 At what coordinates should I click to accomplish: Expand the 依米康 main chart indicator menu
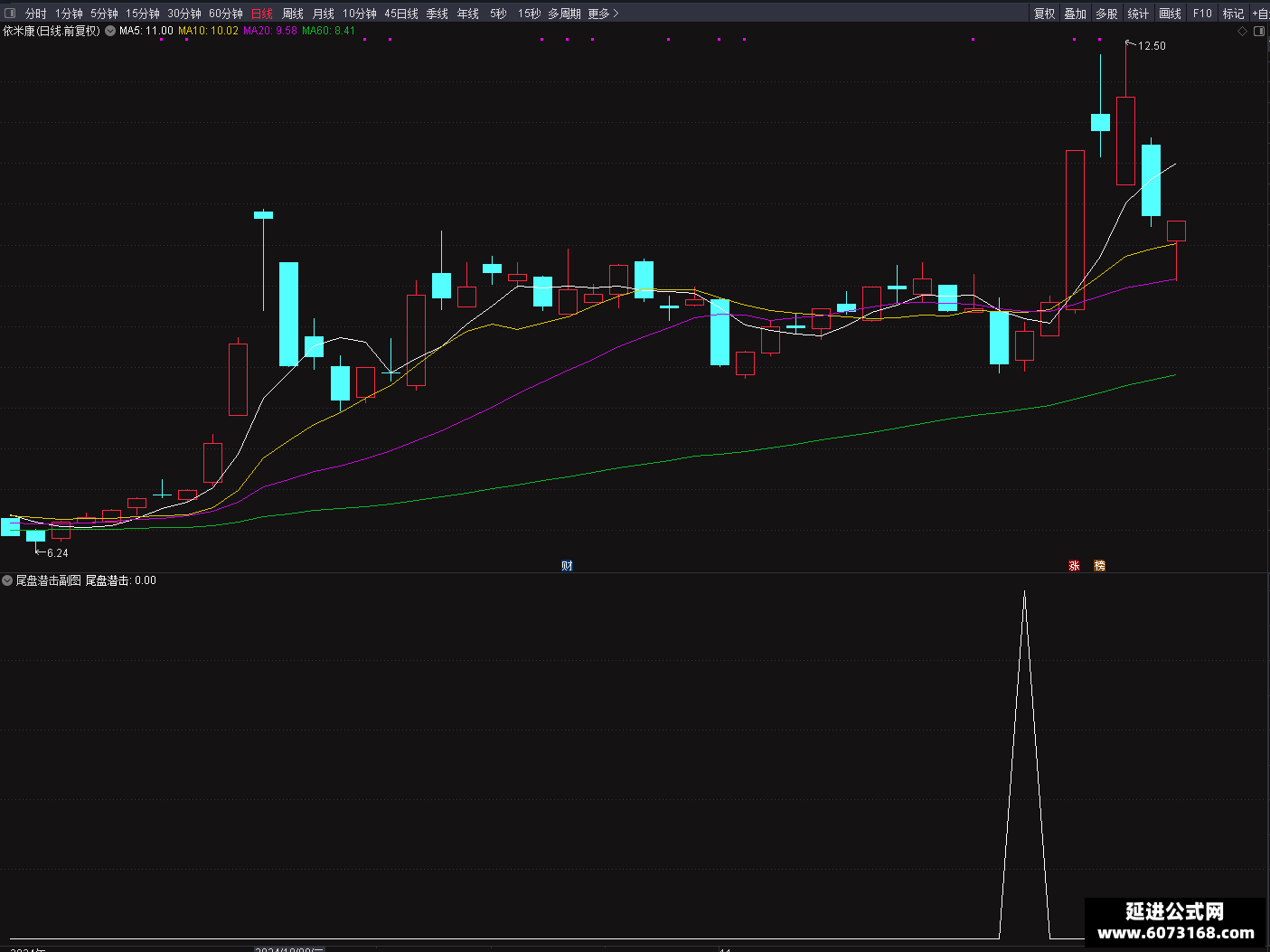pyautogui.click(x=110, y=31)
